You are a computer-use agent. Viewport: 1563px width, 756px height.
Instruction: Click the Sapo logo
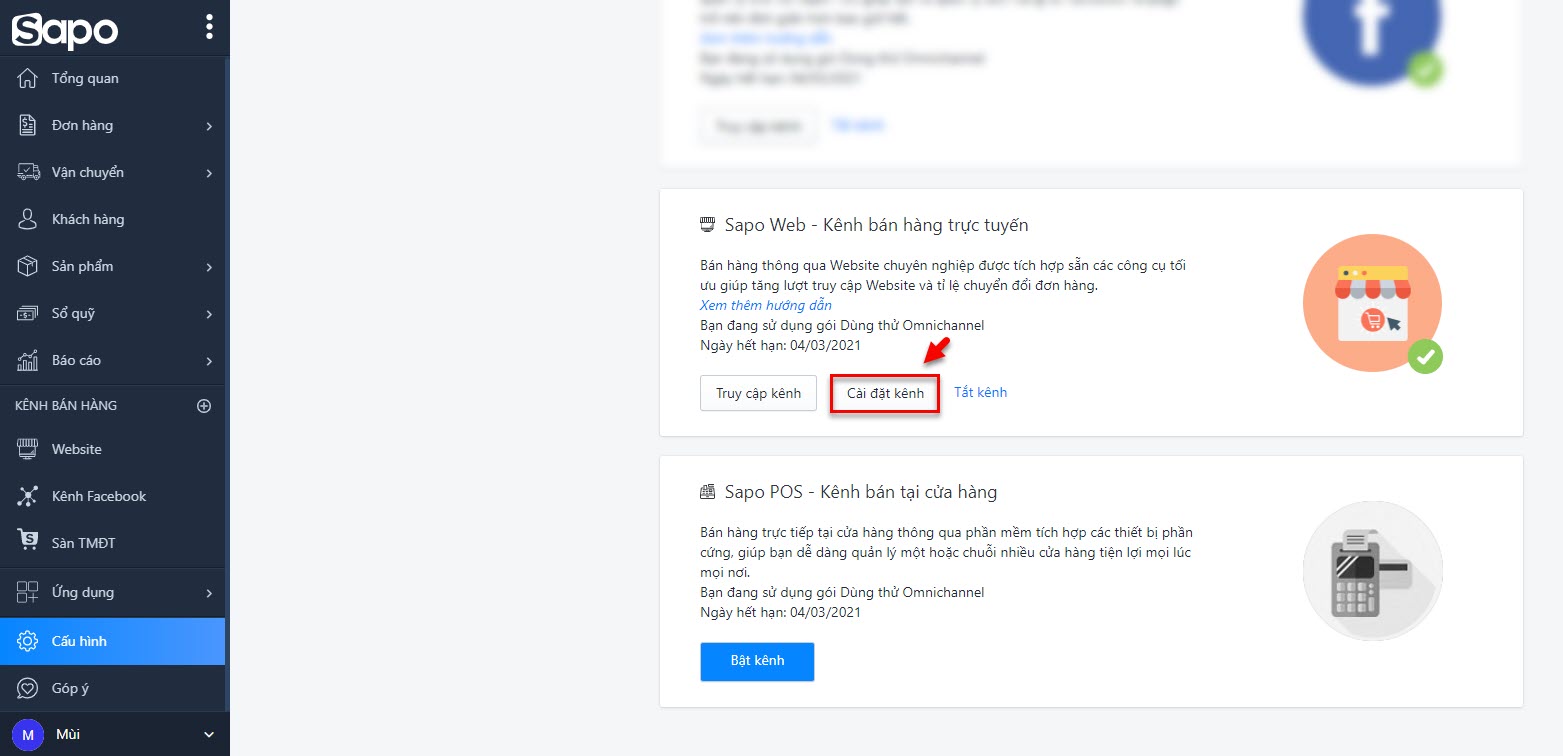65,29
